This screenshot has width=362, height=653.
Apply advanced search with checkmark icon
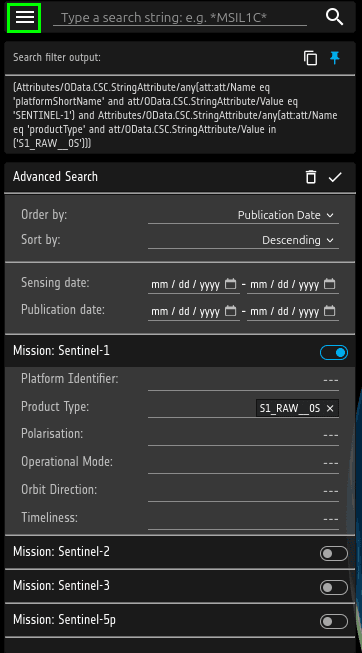click(x=335, y=177)
